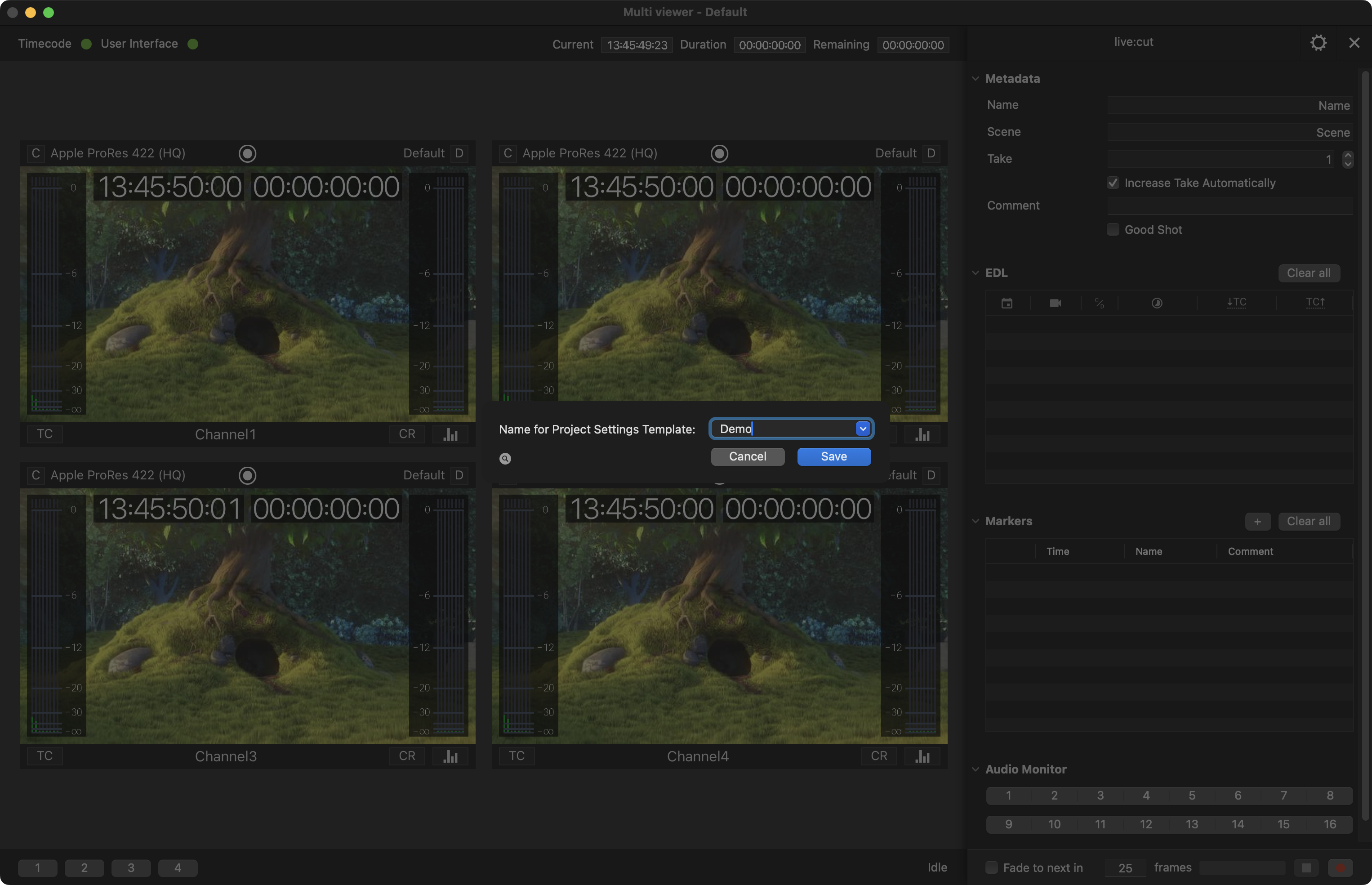This screenshot has height=885, width=1372.
Task: Clear all EDL entries
Action: pyautogui.click(x=1309, y=273)
